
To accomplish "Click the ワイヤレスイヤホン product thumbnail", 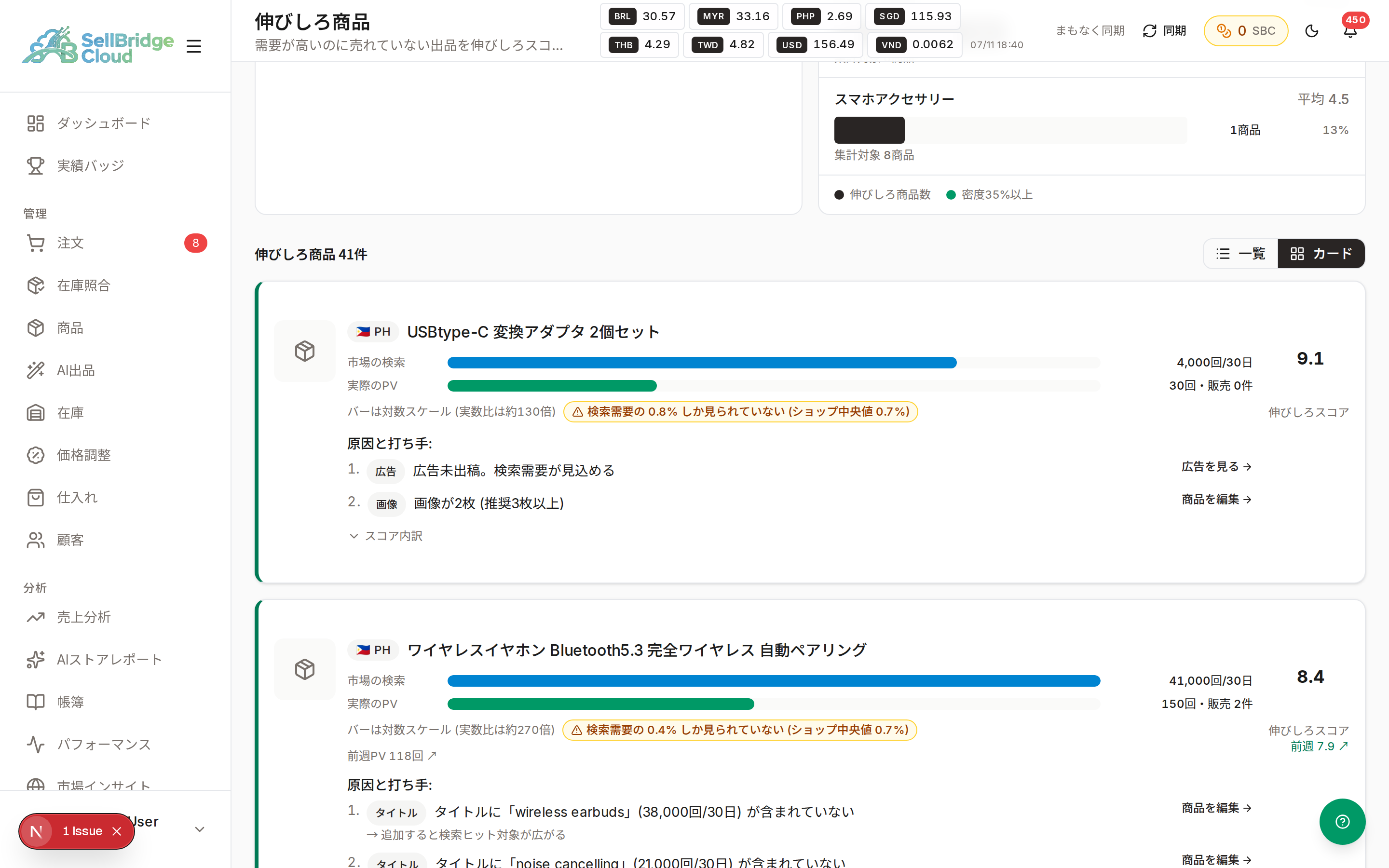I will (305, 669).
